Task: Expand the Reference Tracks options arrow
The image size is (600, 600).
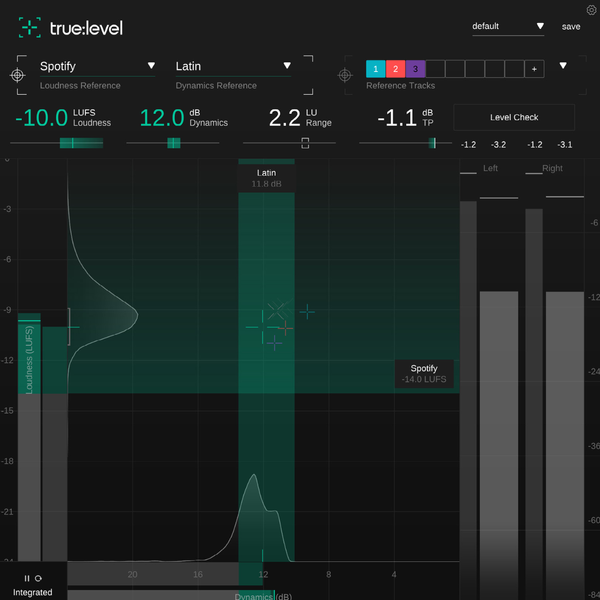Action: [563, 66]
